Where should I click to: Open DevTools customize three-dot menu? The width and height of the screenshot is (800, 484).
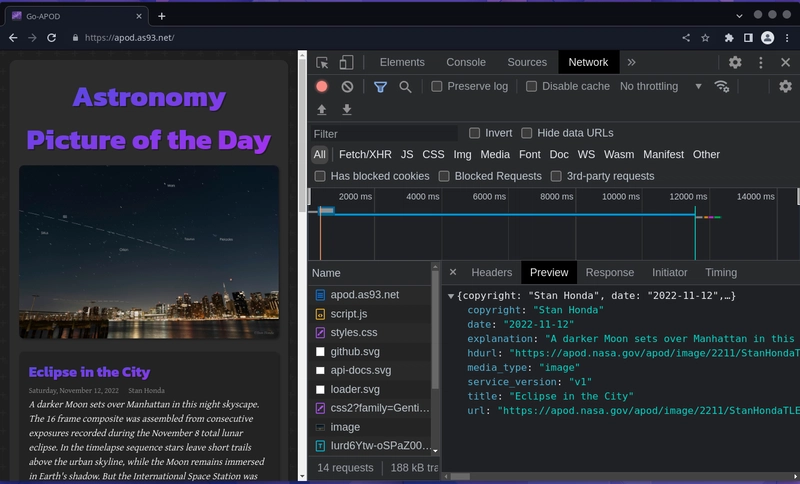(x=761, y=62)
